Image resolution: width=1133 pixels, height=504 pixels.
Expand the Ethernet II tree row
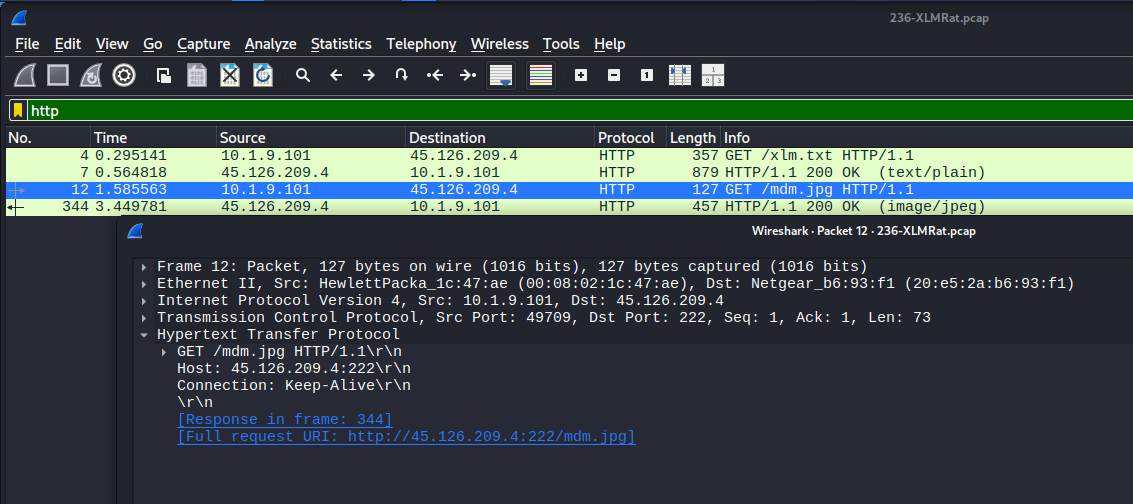(145, 284)
